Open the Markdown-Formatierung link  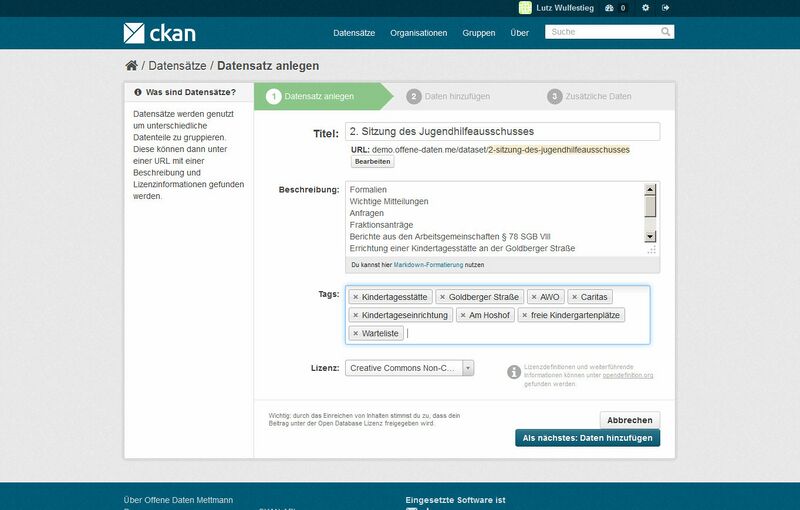click(427, 265)
